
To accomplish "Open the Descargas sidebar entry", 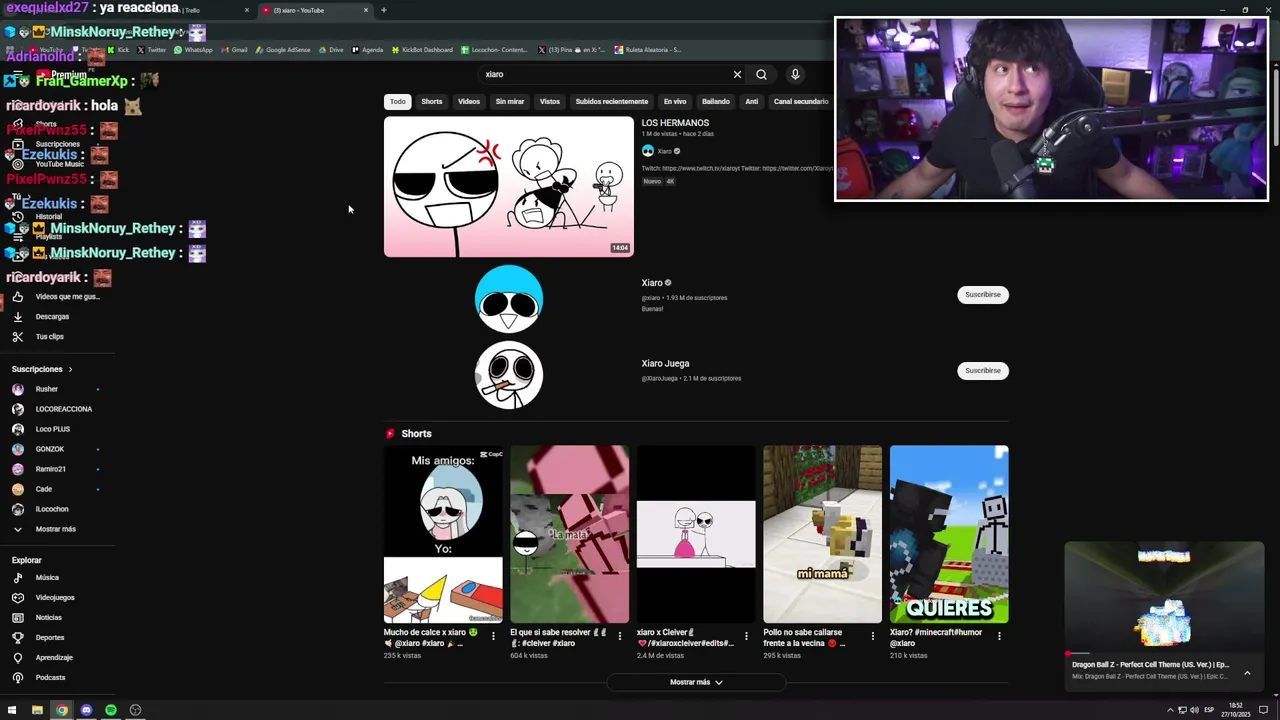I will pos(52,317).
